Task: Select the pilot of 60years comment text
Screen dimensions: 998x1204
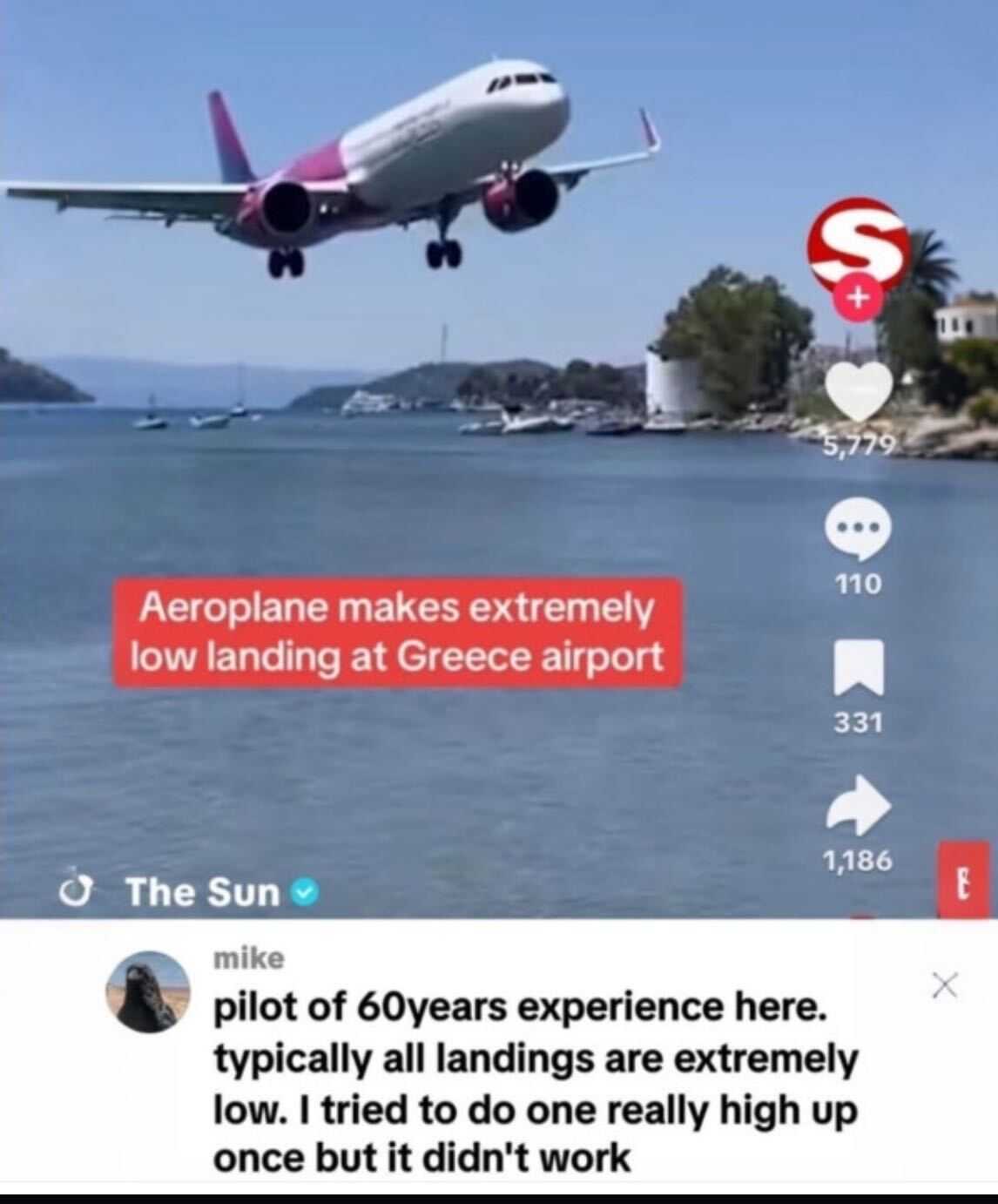Action: [x=536, y=1084]
